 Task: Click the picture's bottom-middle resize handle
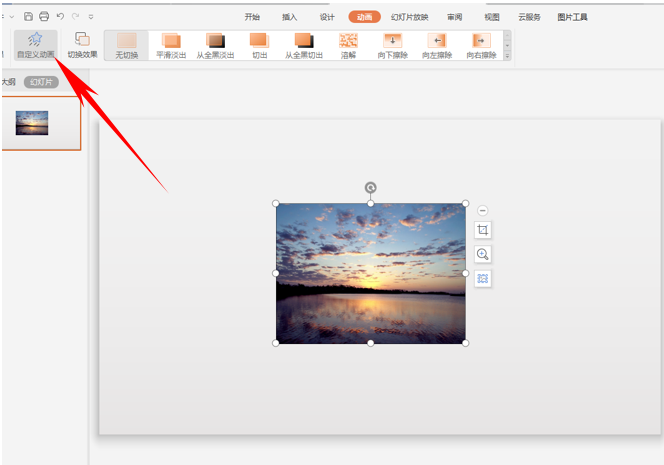point(371,343)
